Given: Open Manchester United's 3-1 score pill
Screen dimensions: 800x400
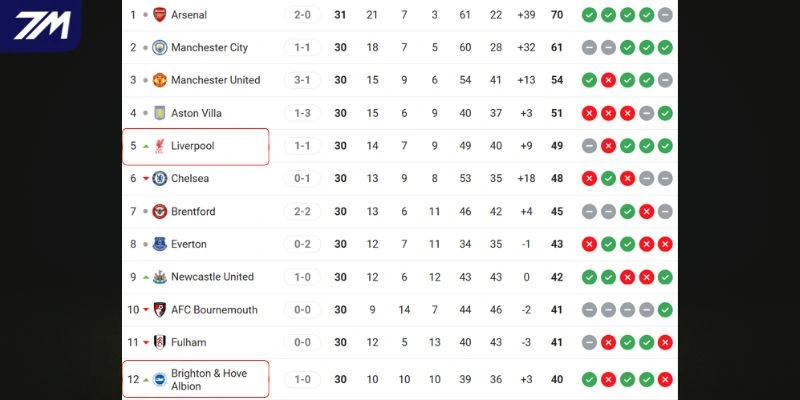Looking at the screenshot, I should point(302,81).
